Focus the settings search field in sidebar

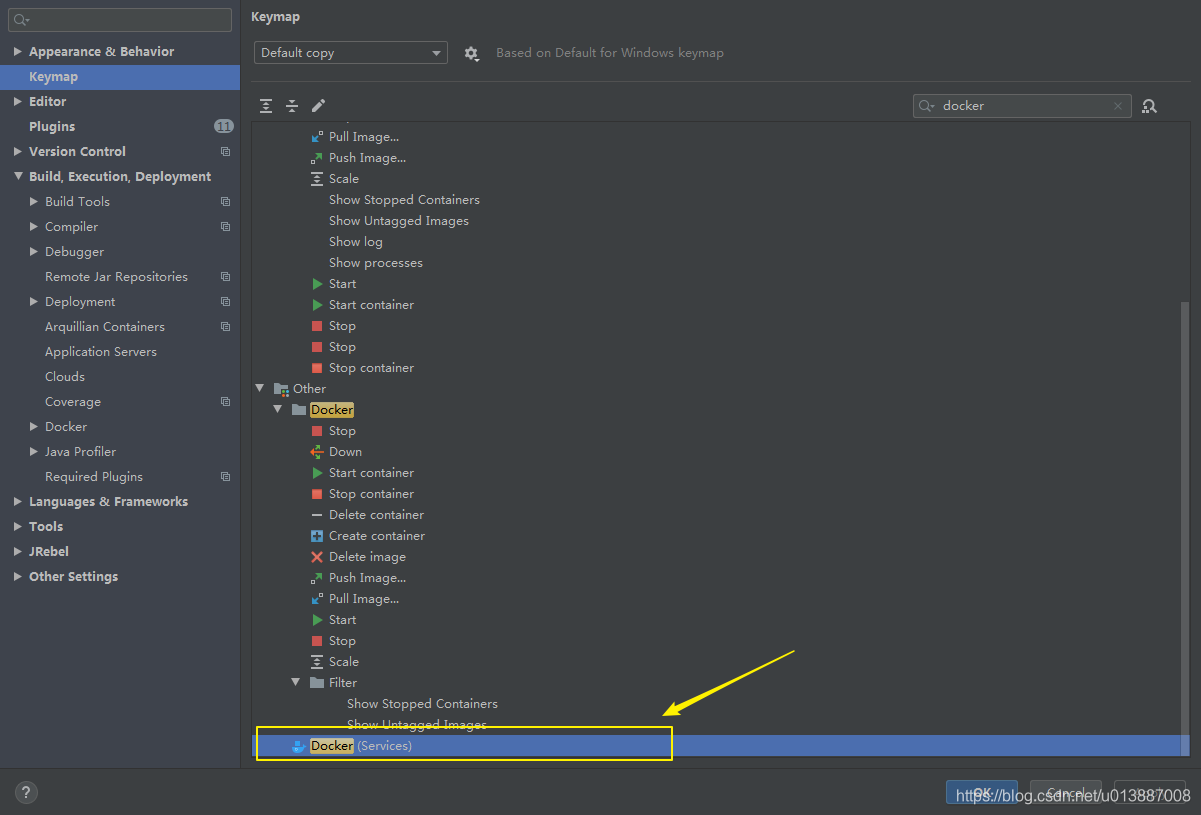click(120, 20)
